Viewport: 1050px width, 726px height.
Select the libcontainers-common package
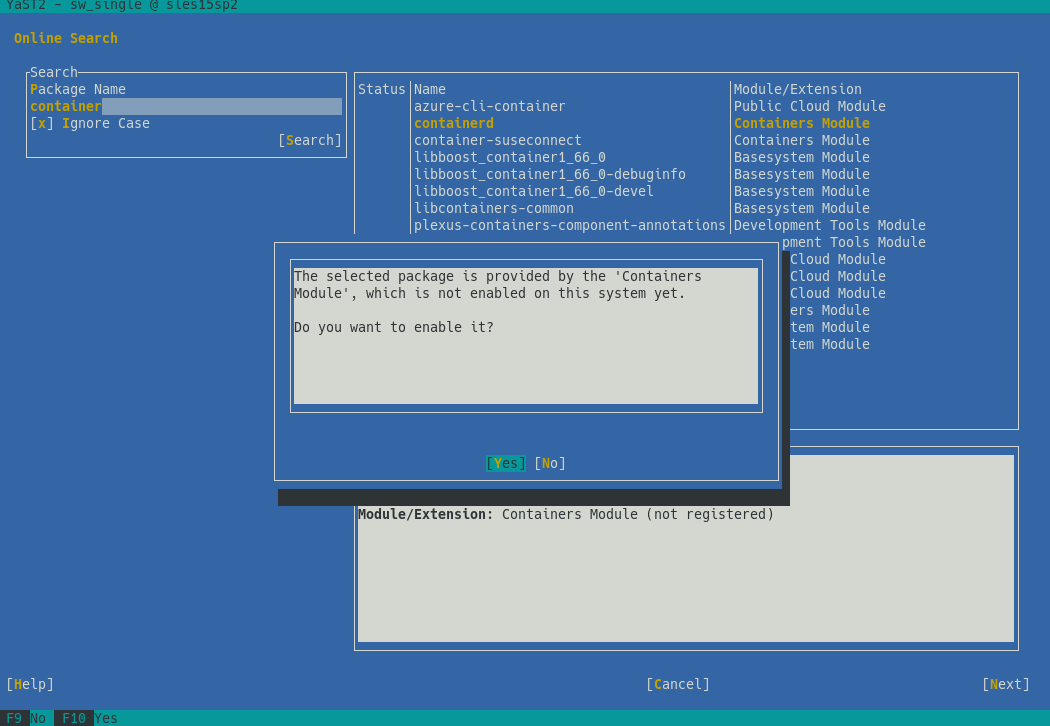(x=493, y=208)
